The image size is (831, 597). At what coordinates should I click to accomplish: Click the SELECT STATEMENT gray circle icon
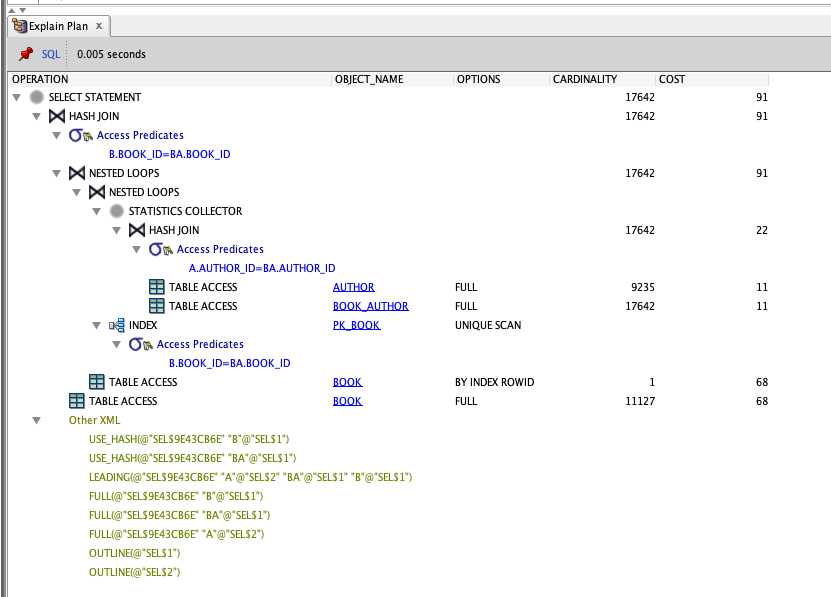(37, 98)
